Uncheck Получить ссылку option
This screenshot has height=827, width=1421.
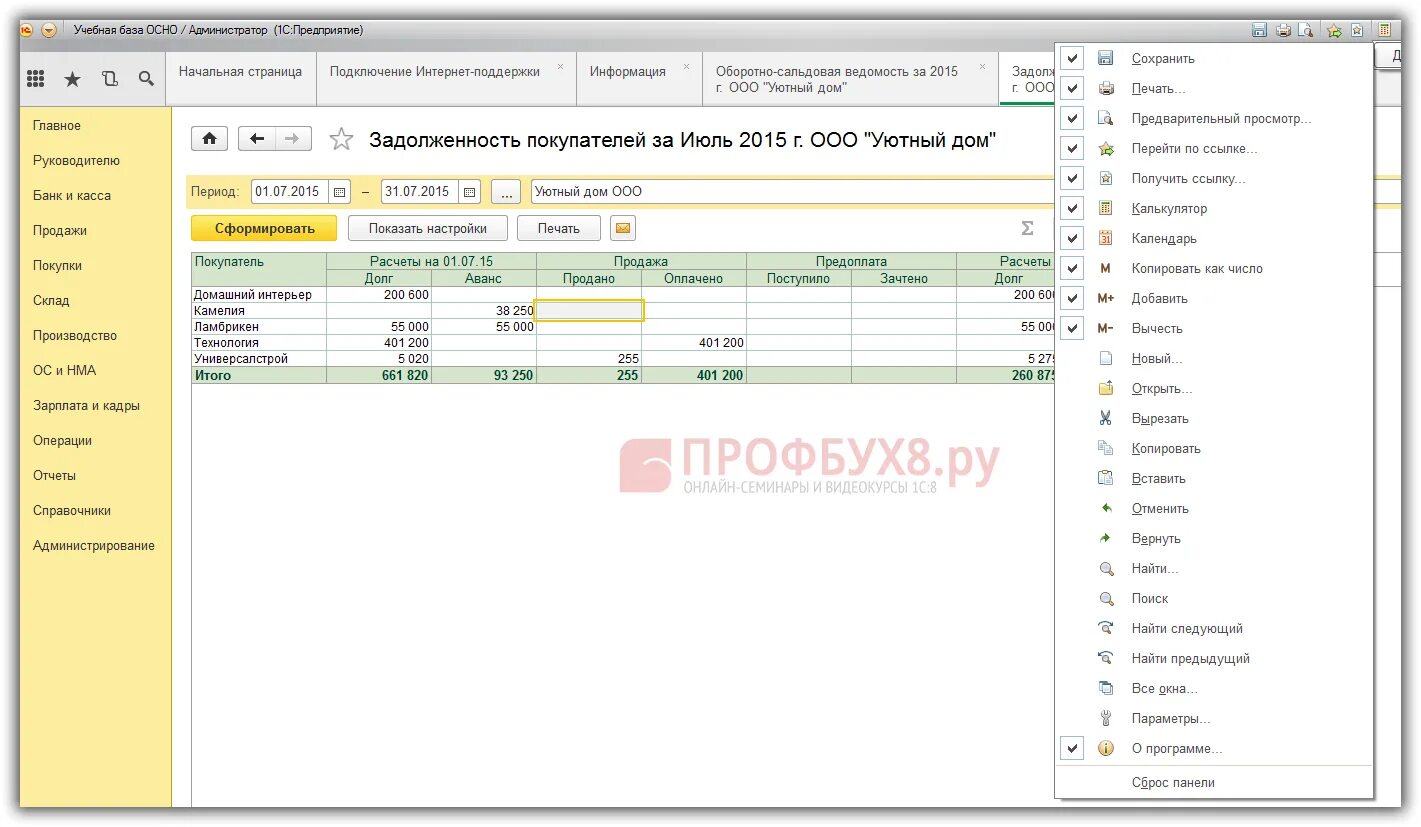pos(1072,178)
